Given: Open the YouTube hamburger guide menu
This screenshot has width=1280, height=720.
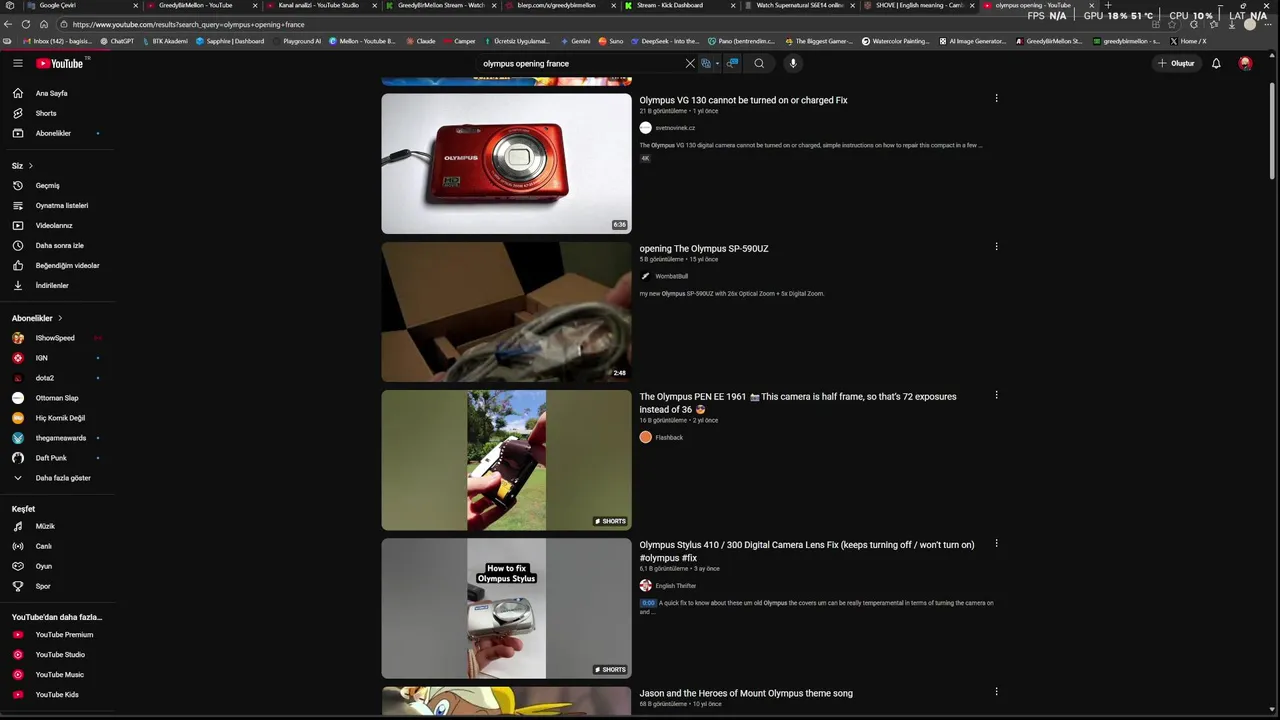Looking at the screenshot, I should 17,63.
